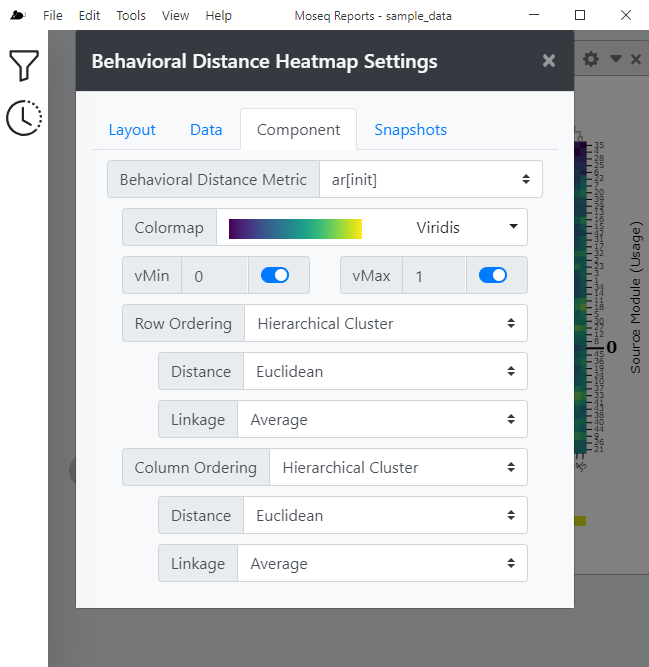Screen dimensions: 649x667
Task: Switch to the Snapshots tab
Action: [x=410, y=129]
